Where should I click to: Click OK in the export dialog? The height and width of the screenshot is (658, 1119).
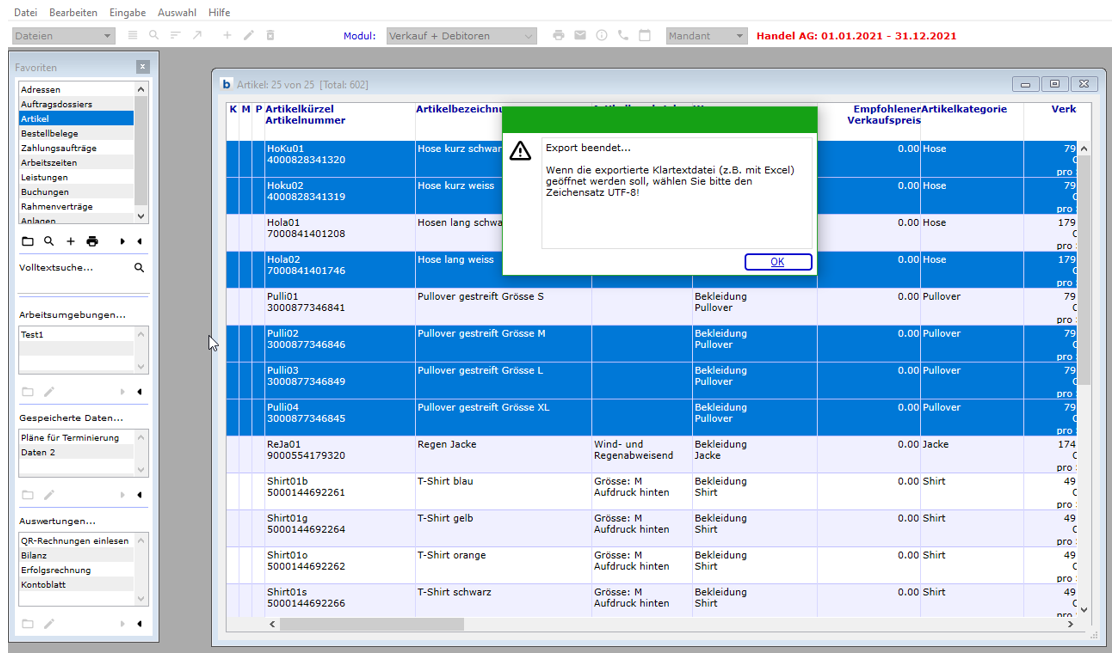tap(777, 262)
